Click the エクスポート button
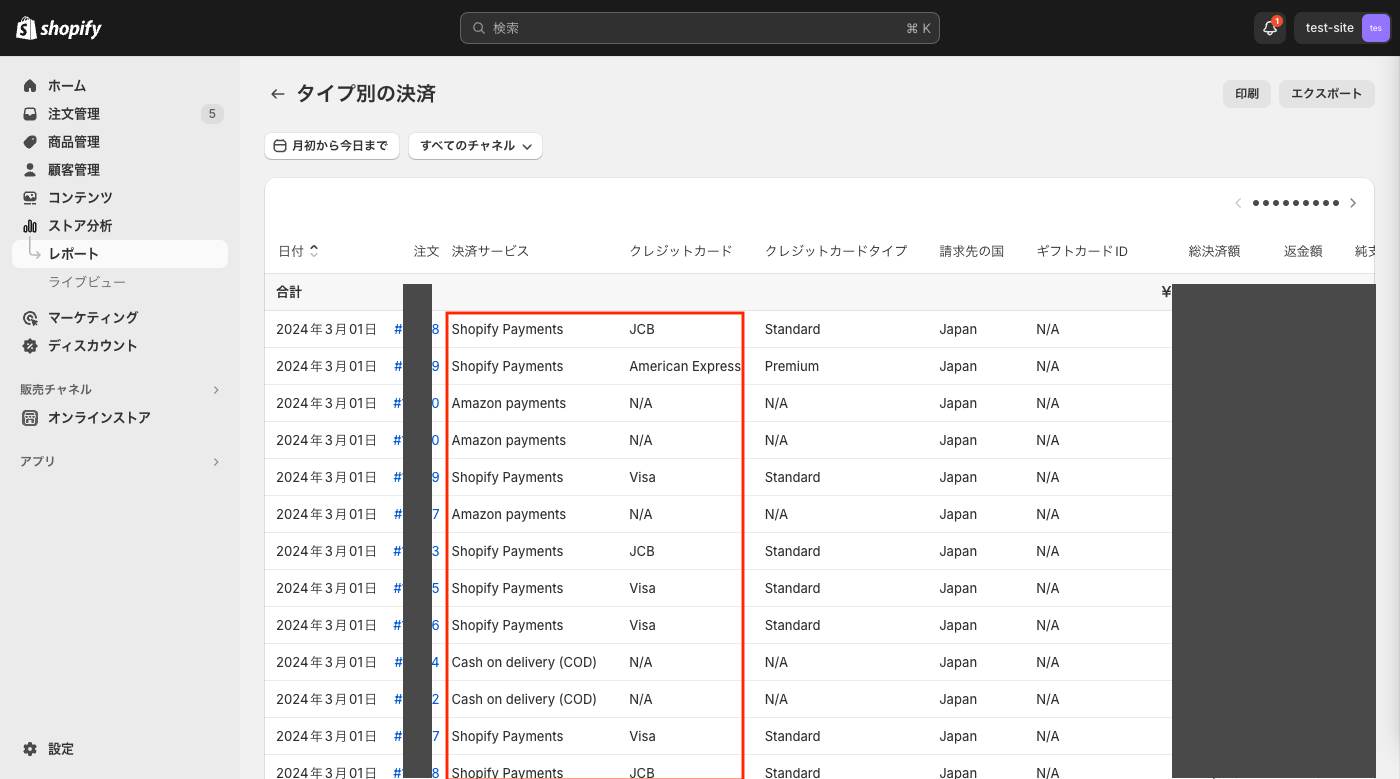The width and height of the screenshot is (1400, 779). tap(1327, 94)
